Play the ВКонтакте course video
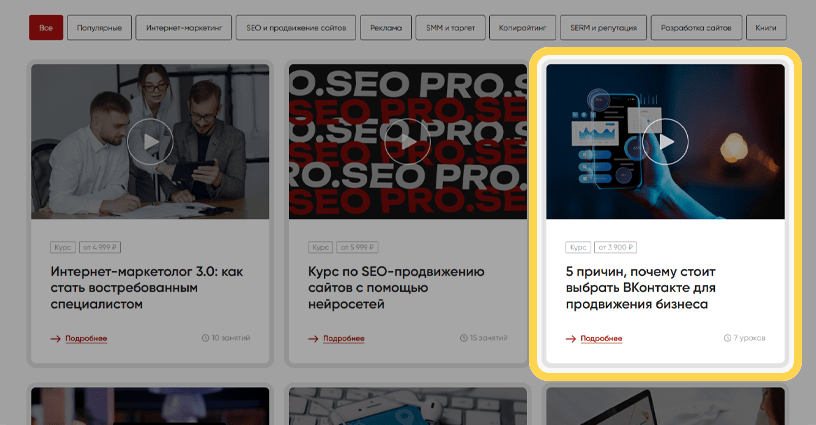This screenshot has width=816, height=425. 665,141
